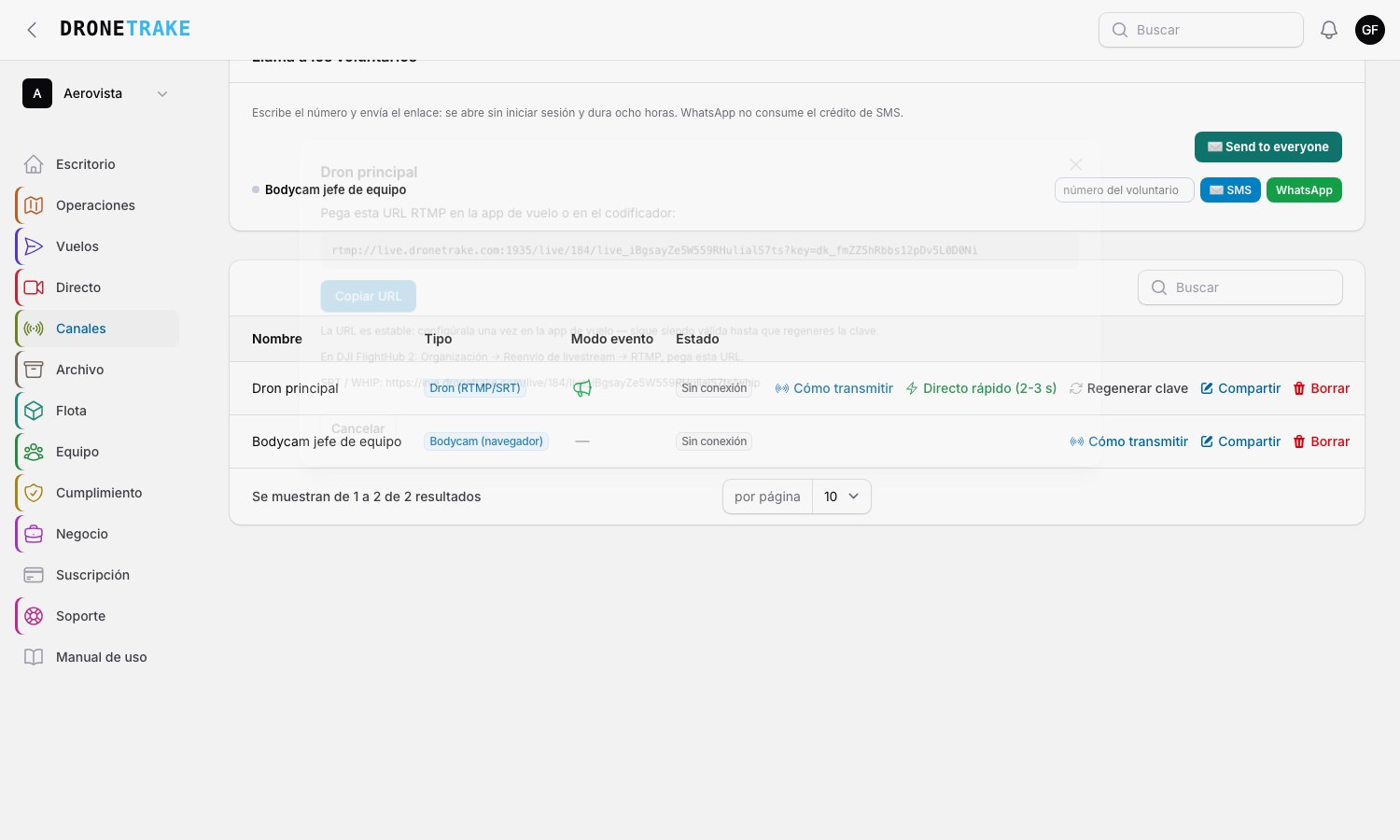This screenshot has width=1400, height=840.
Task: Click the Estado column header
Action: (697, 339)
